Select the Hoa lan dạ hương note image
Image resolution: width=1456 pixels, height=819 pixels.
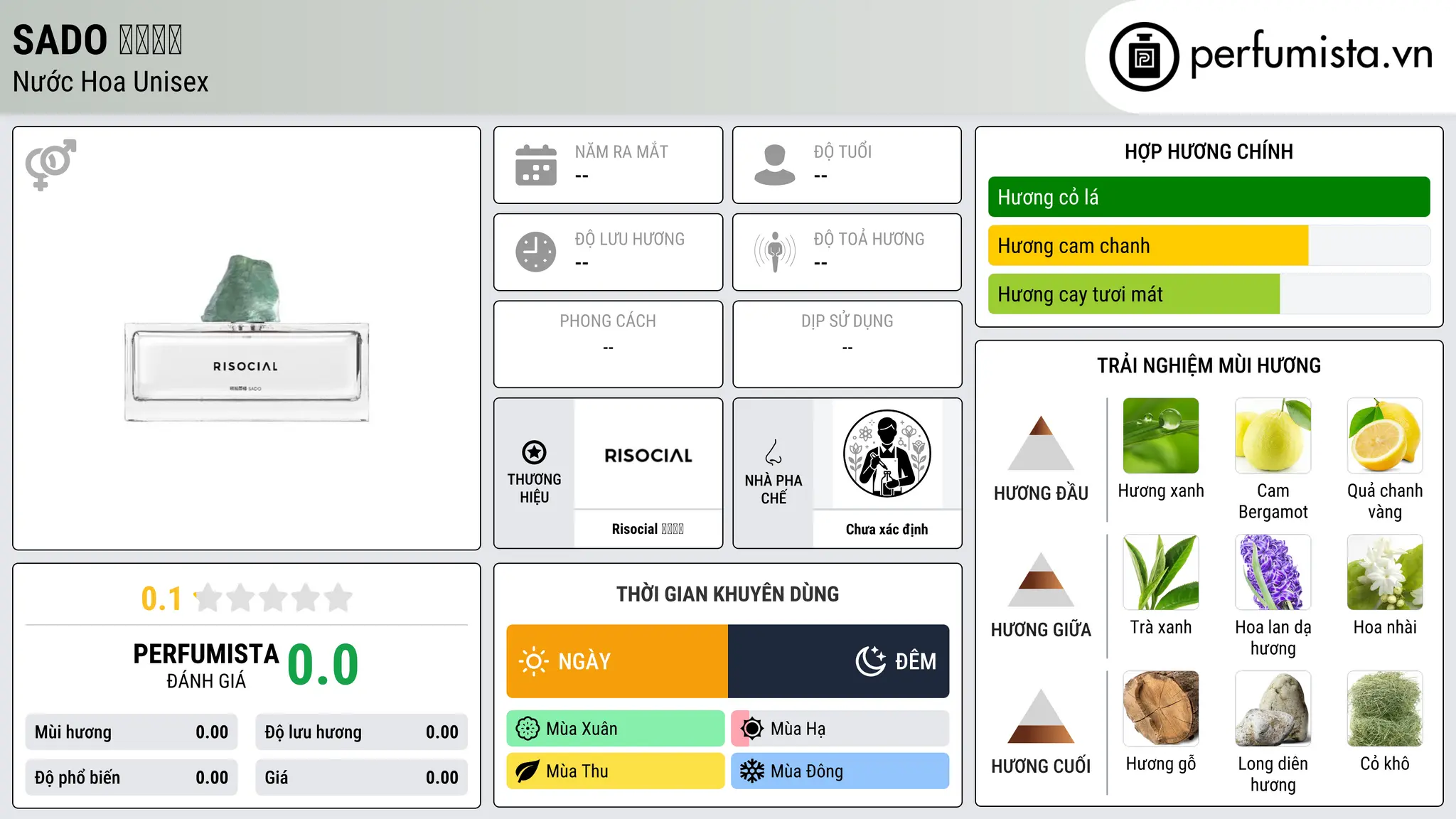(1273, 572)
